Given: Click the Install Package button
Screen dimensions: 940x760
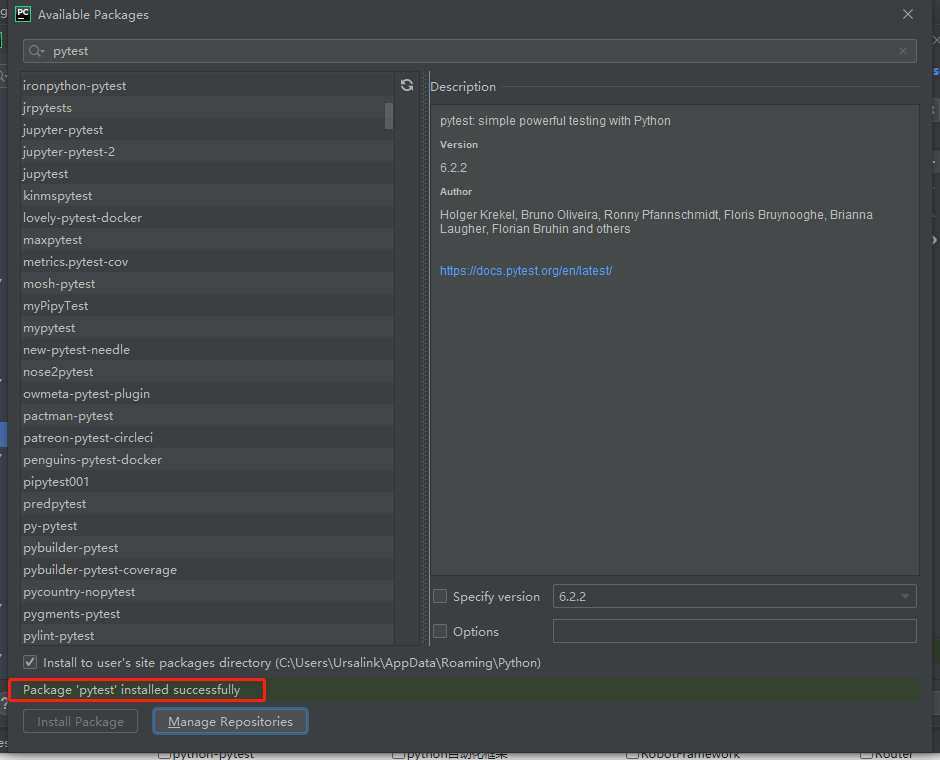Looking at the screenshot, I should pyautogui.click(x=80, y=721).
